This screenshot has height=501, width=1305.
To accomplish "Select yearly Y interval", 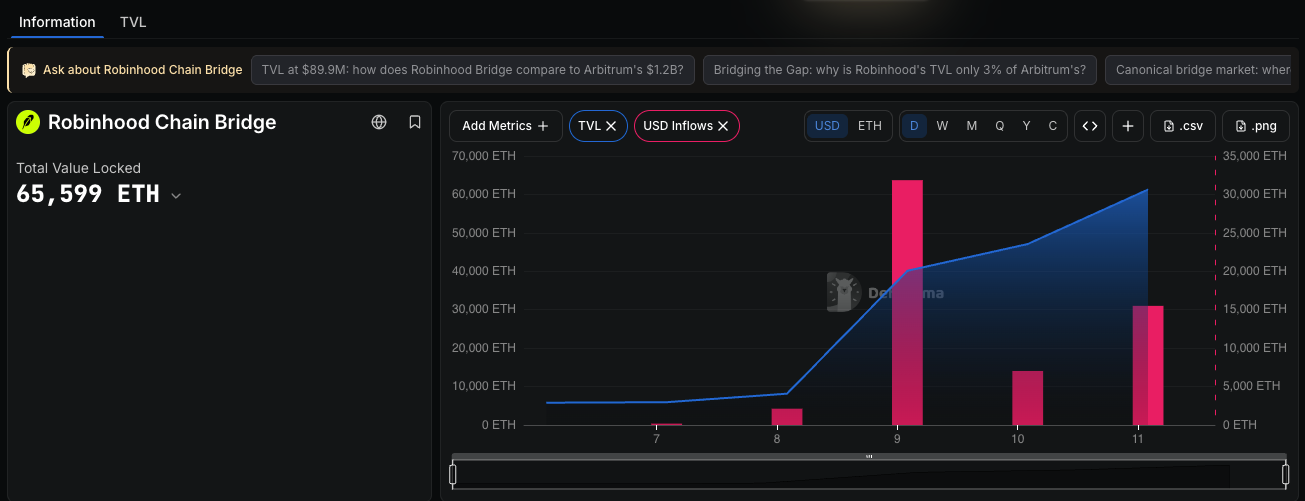I will [x=1026, y=126].
